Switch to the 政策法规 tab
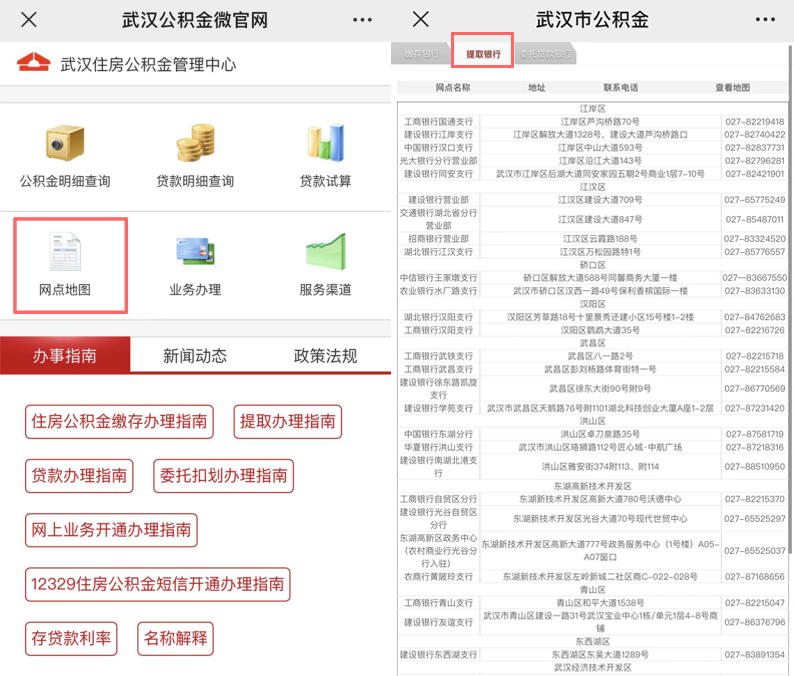The height and width of the screenshot is (676, 794). click(326, 355)
